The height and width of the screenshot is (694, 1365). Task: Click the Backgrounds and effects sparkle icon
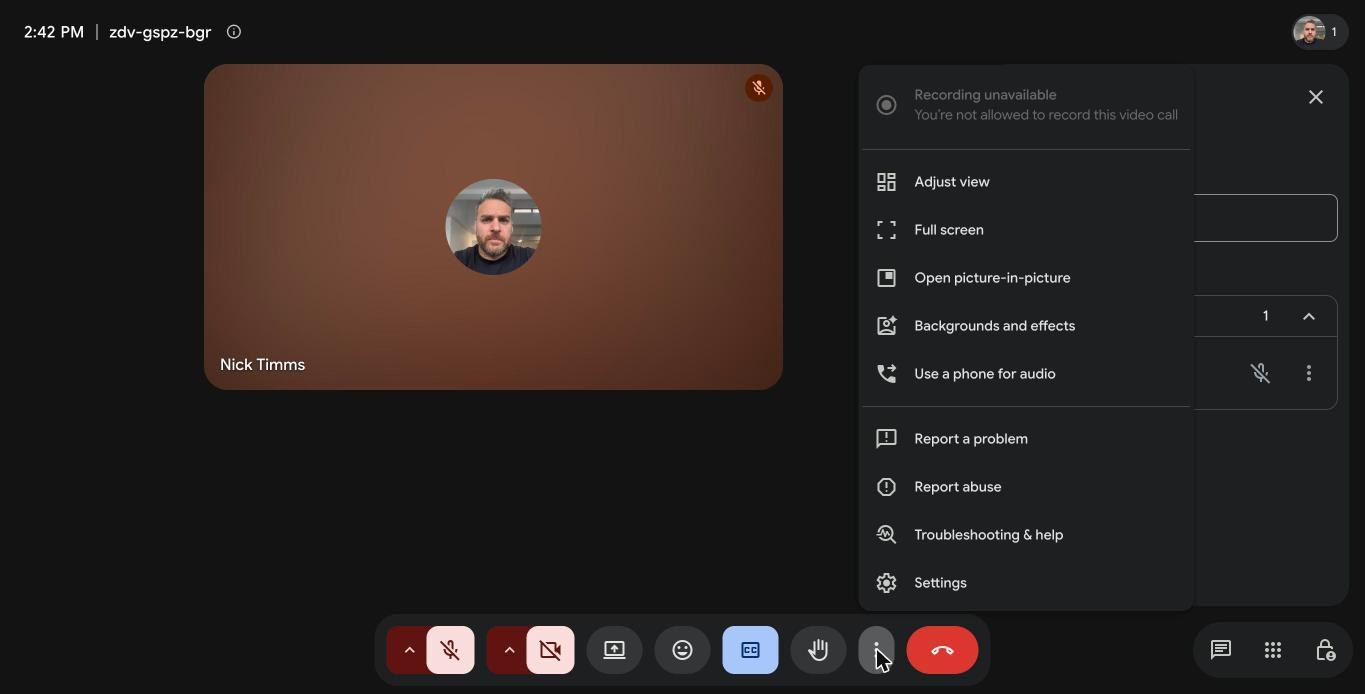click(x=886, y=326)
